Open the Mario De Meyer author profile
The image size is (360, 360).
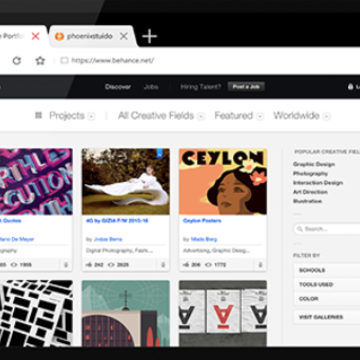17,239
